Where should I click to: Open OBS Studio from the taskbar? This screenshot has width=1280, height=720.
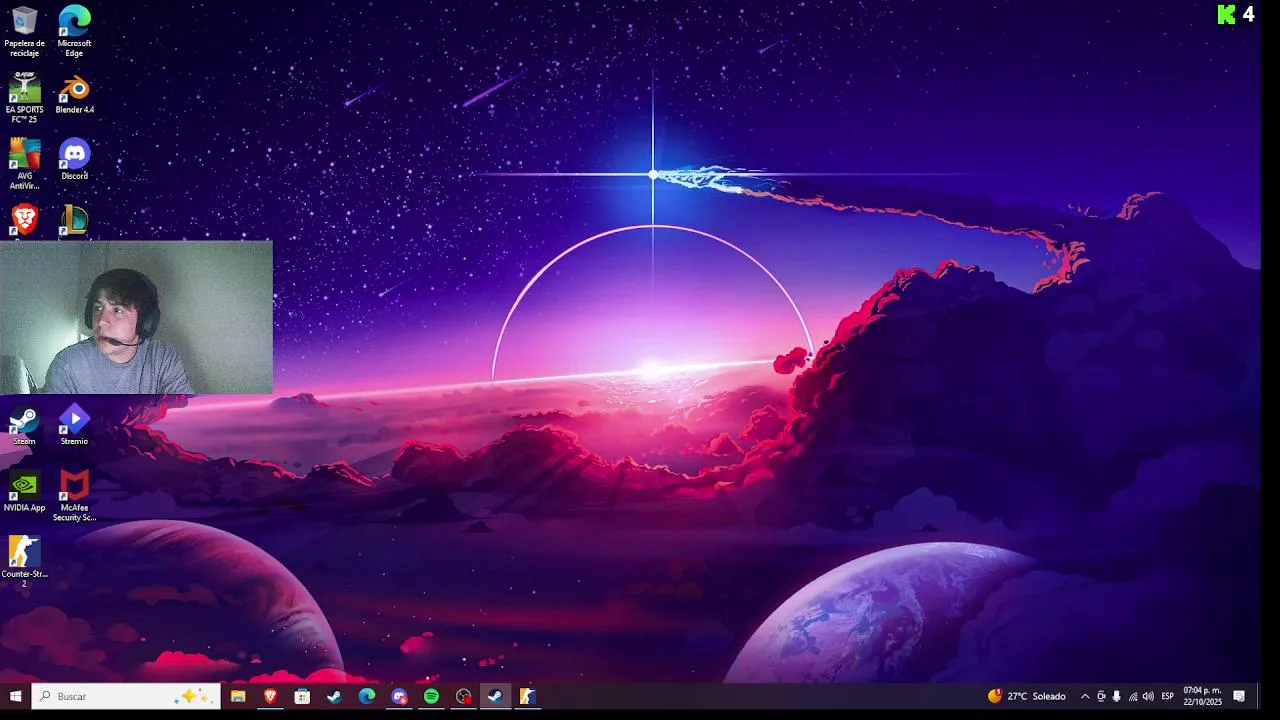point(463,696)
